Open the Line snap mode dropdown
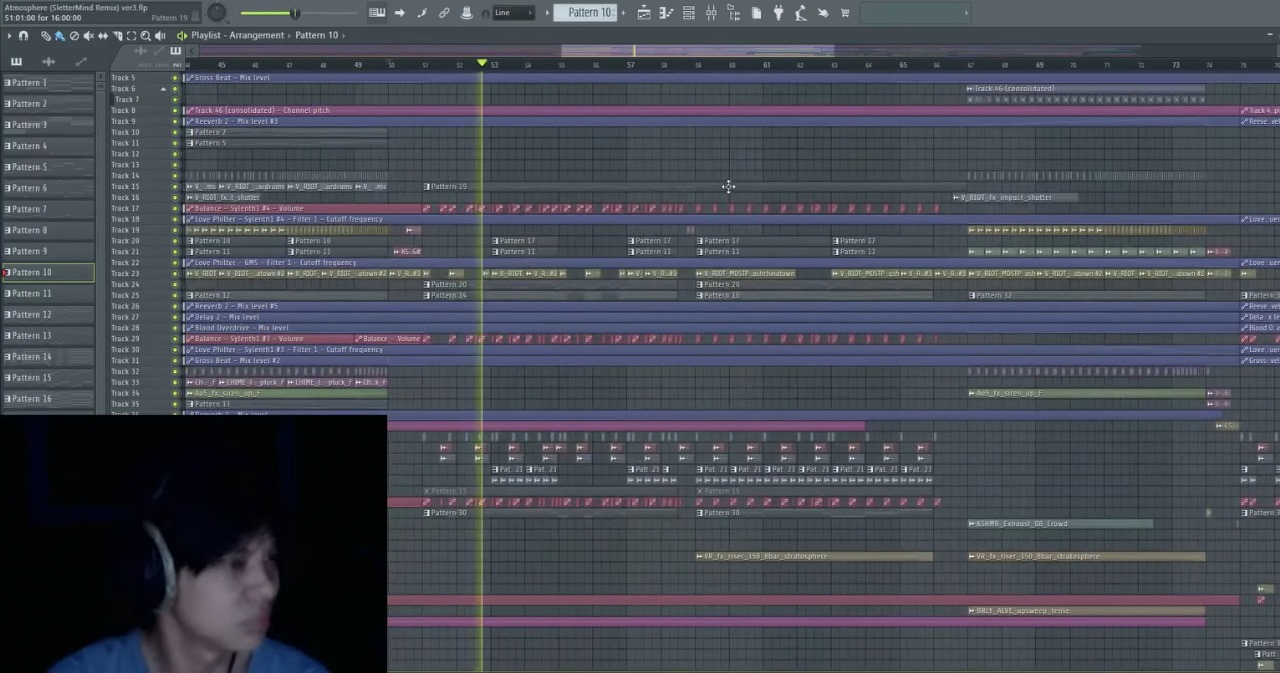 [514, 13]
